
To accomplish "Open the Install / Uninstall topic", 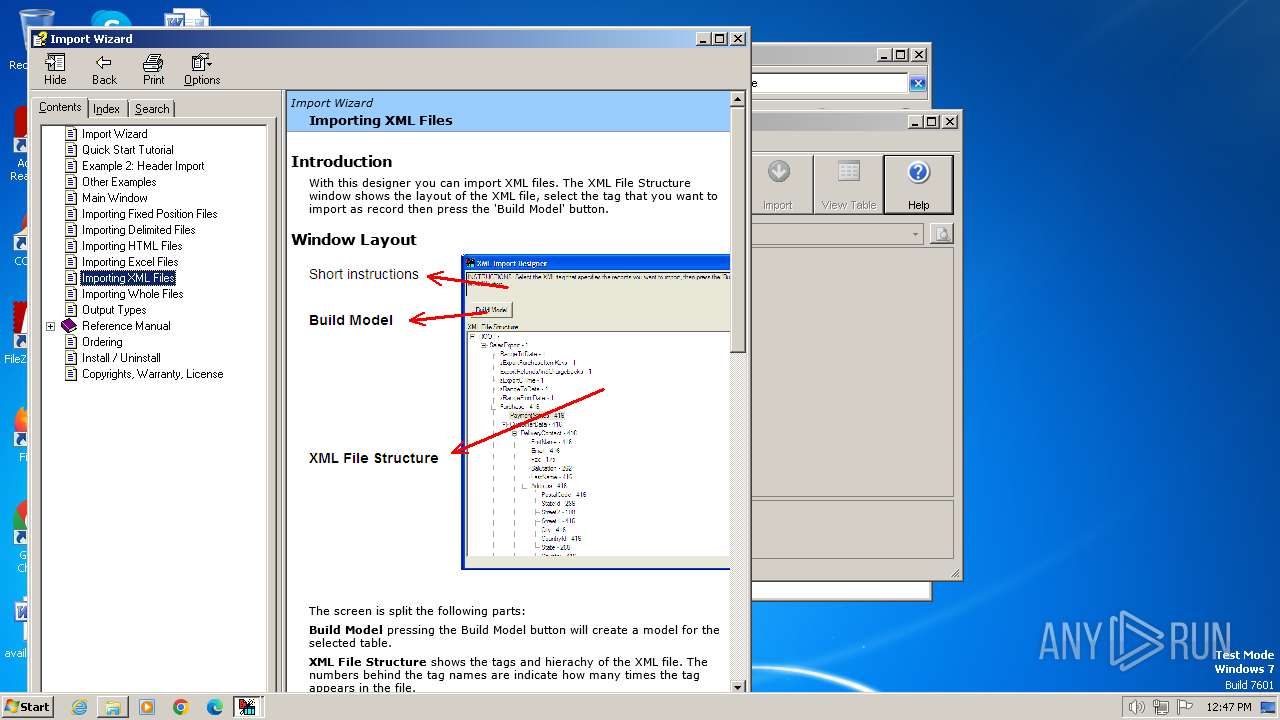I will [x=121, y=358].
